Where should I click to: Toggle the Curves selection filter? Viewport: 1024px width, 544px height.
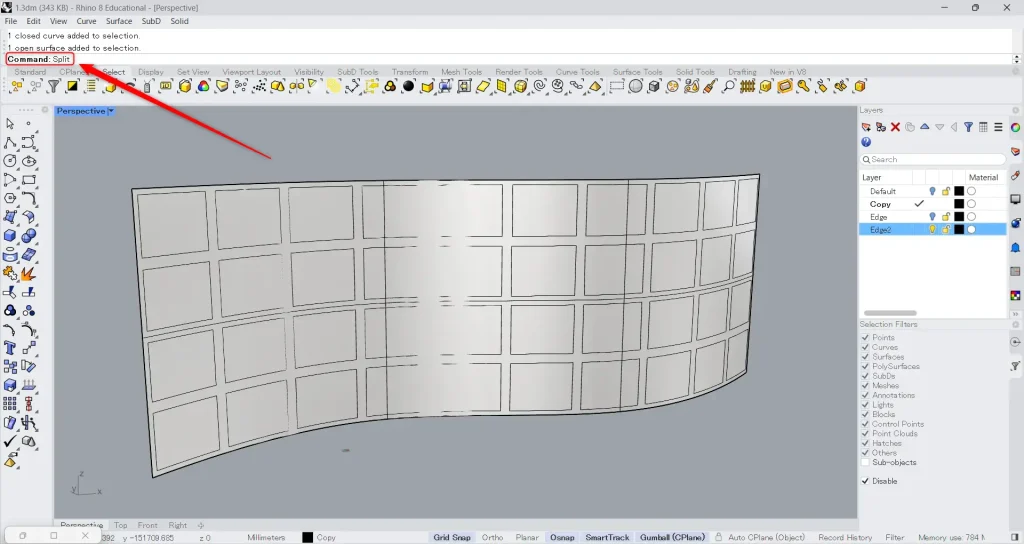click(x=865, y=347)
